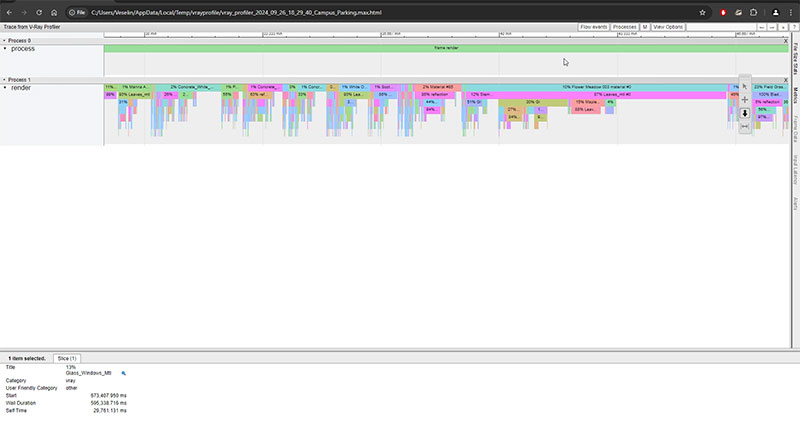
Task: Open the Processes dropdown
Action: click(x=624, y=27)
